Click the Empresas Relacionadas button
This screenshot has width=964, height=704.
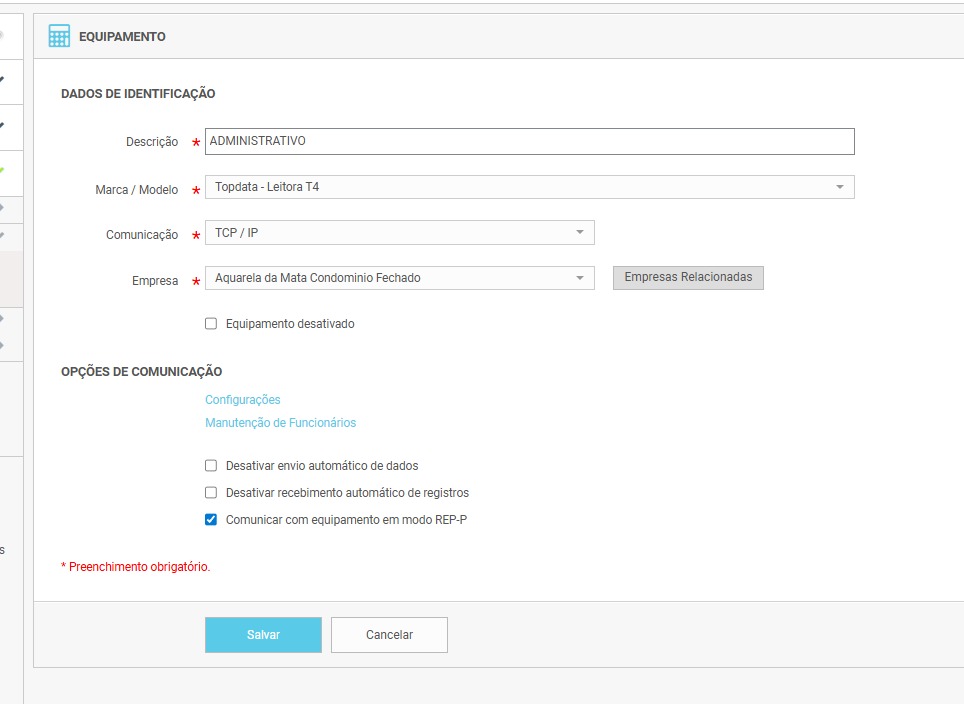(688, 277)
